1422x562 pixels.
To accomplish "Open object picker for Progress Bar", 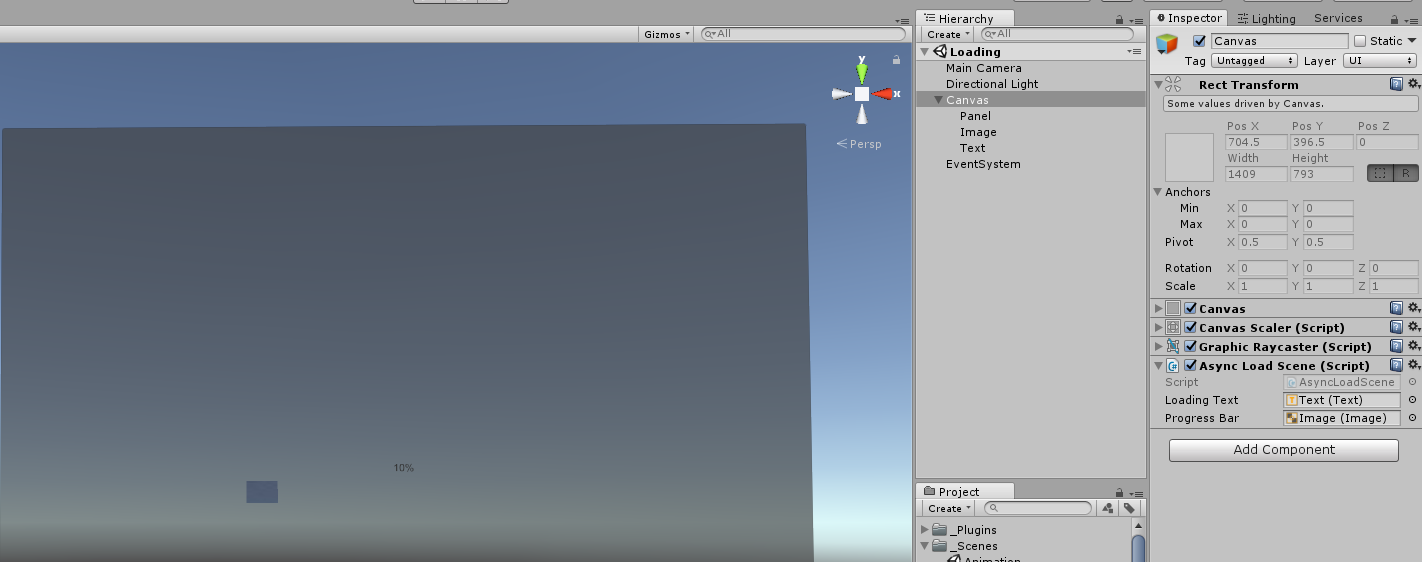I will point(1412,418).
